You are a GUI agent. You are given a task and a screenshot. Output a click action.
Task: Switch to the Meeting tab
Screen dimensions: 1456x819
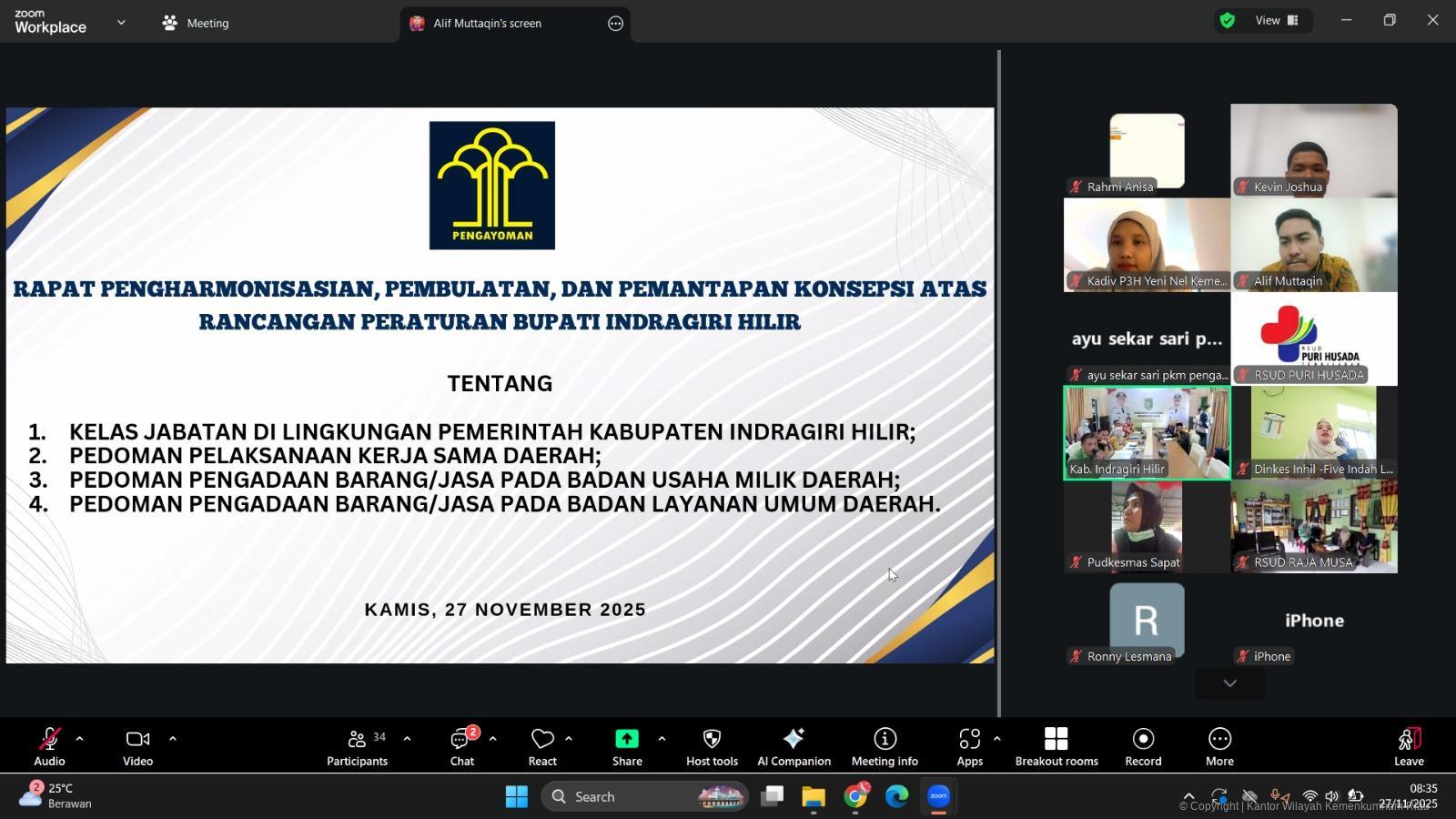click(197, 23)
